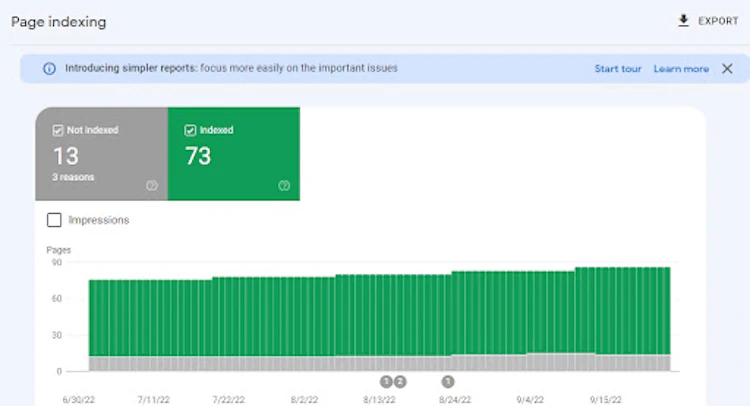Click chart annotation marker labeled 2
This screenshot has width=750, height=406.
400,382
